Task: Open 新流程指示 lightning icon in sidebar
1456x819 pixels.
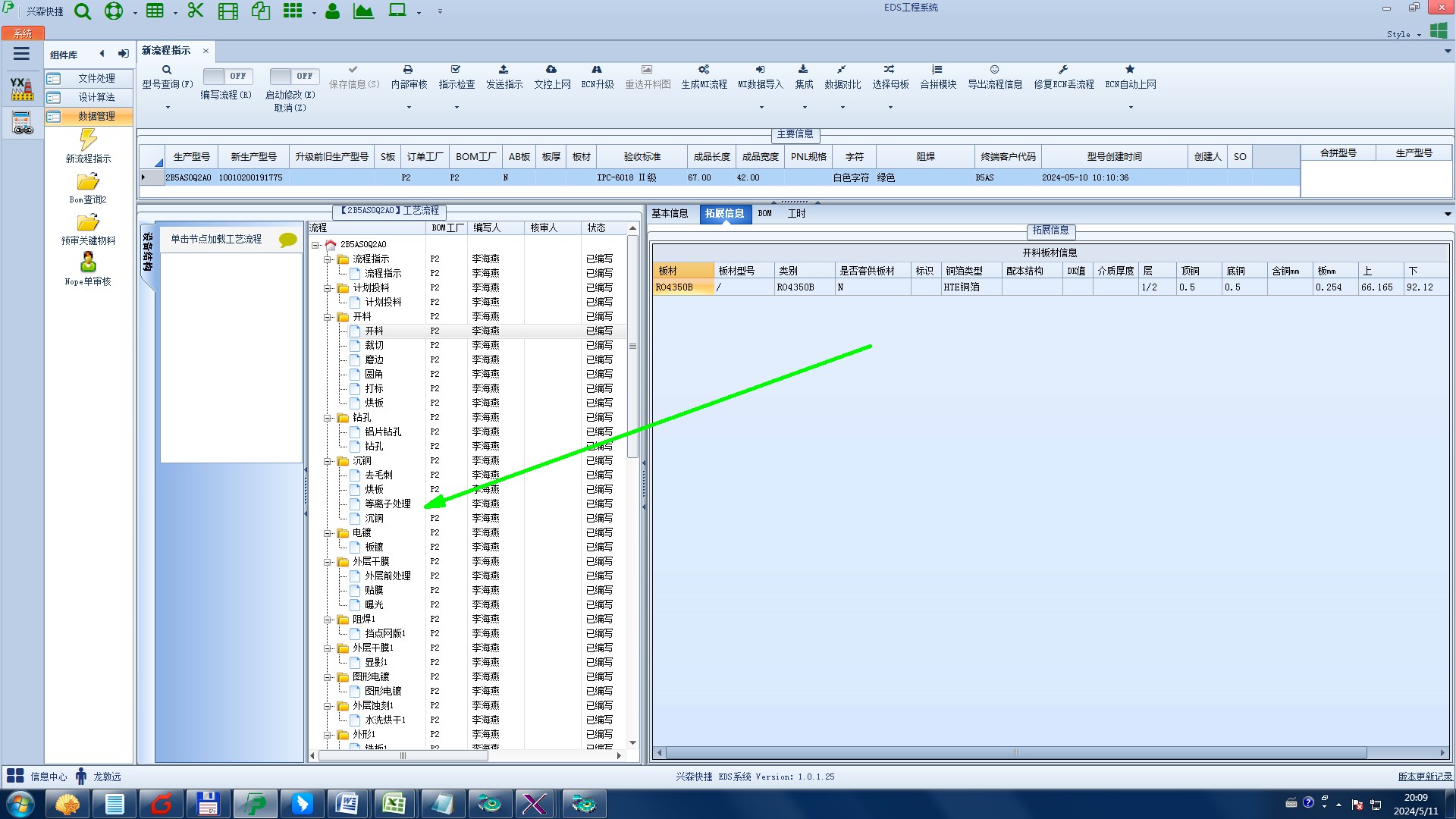Action: point(88,140)
